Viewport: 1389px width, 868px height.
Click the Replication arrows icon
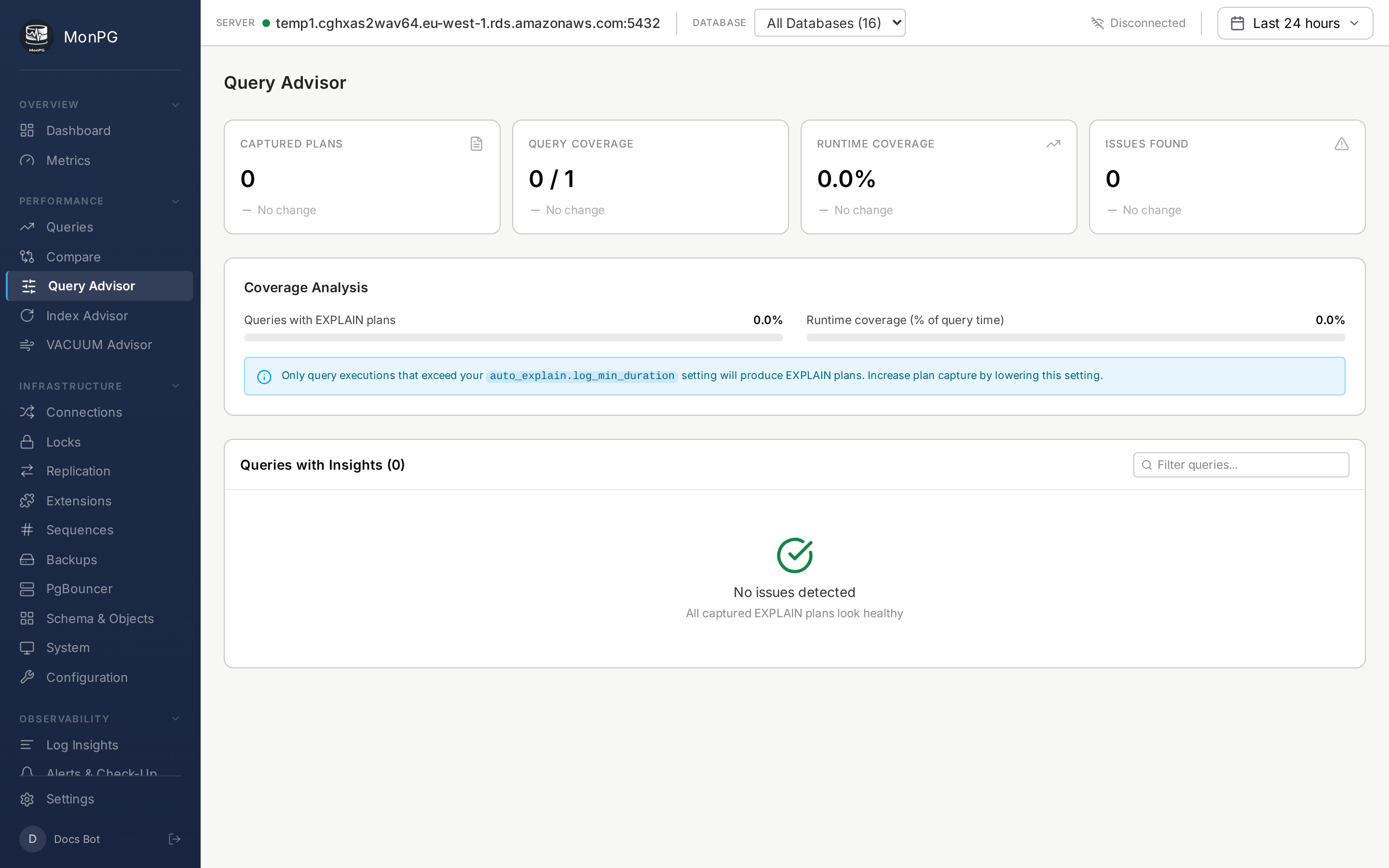(x=27, y=471)
